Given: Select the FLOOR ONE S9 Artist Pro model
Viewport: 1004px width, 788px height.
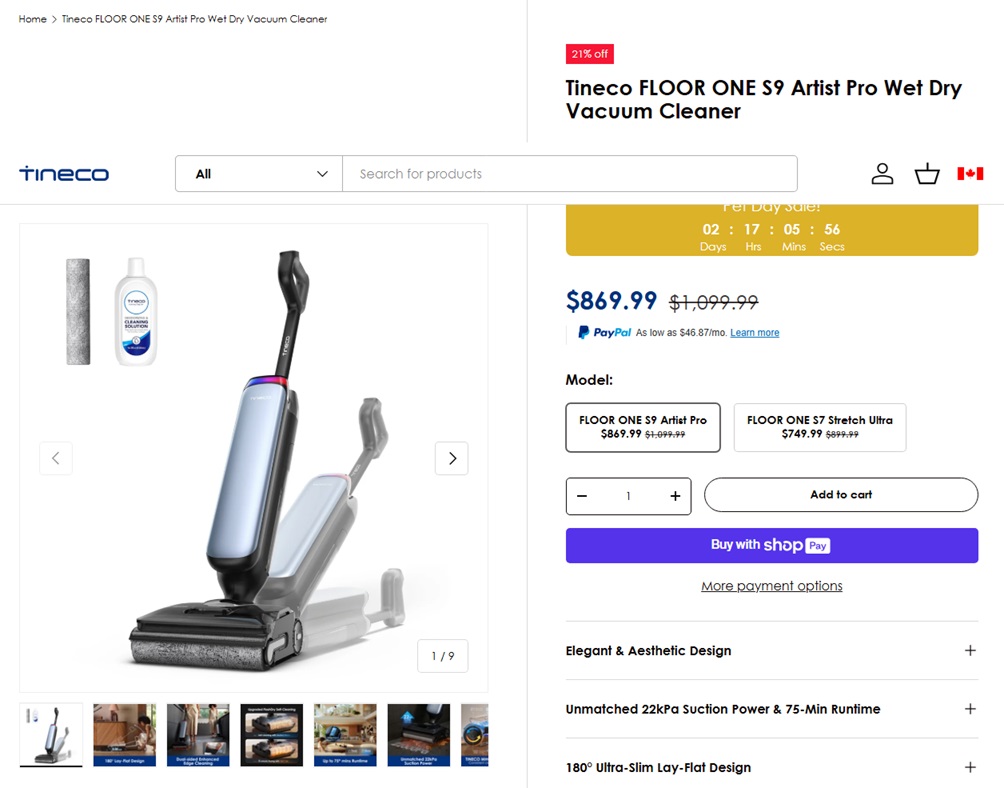Looking at the screenshot, I should [x=642, y=427].
